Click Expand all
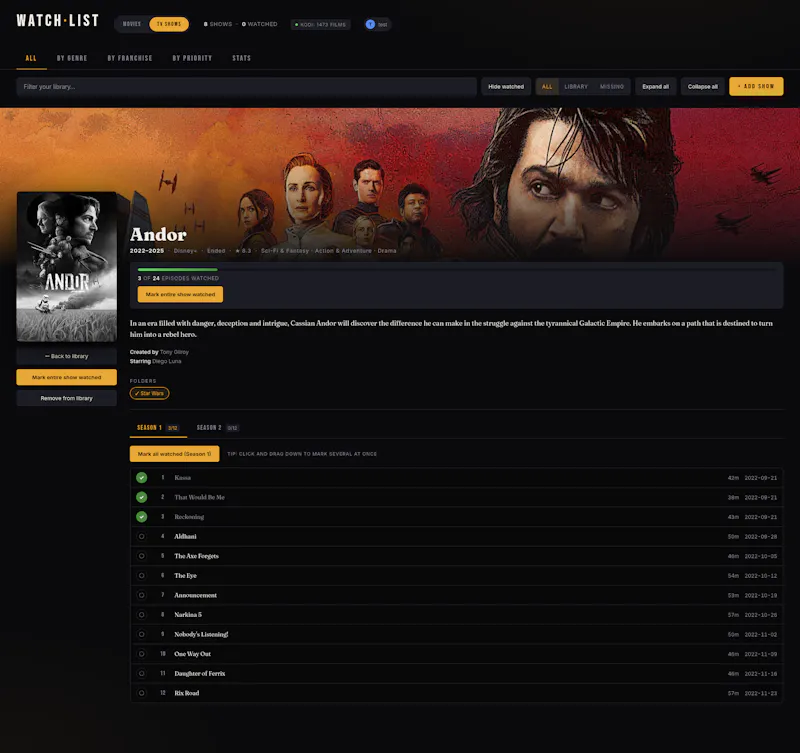This screenshot has width=800, height=753. 656,87
